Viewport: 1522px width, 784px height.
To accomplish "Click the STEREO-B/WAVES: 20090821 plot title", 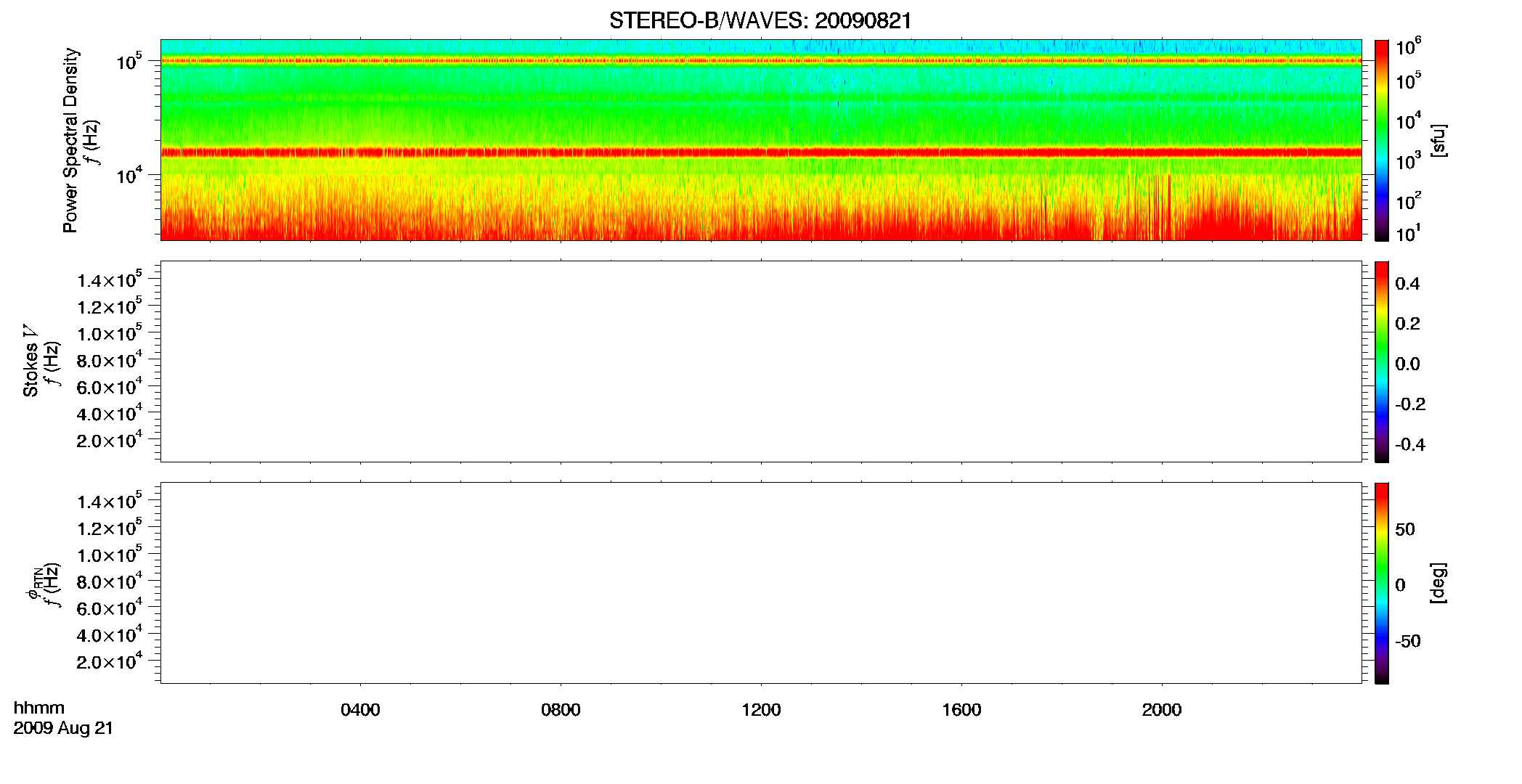I will click(x=760, y=21).
